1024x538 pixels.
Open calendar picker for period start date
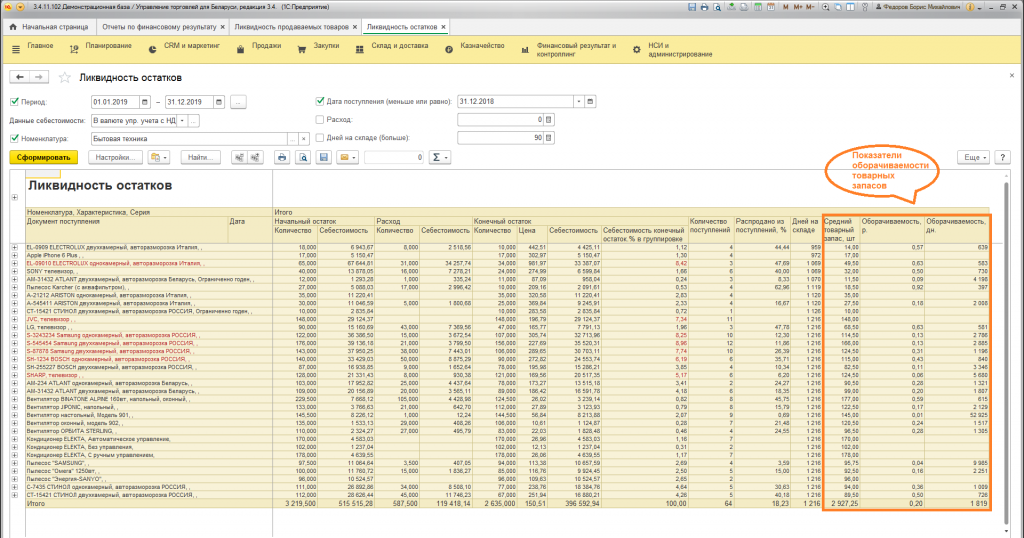click(143, 102)
